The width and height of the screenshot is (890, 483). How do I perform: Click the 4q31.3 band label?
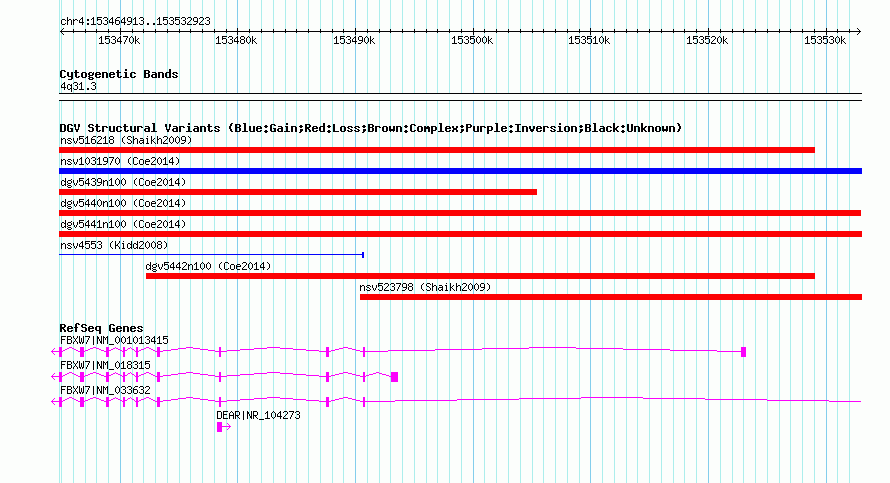tap(78, 86)
